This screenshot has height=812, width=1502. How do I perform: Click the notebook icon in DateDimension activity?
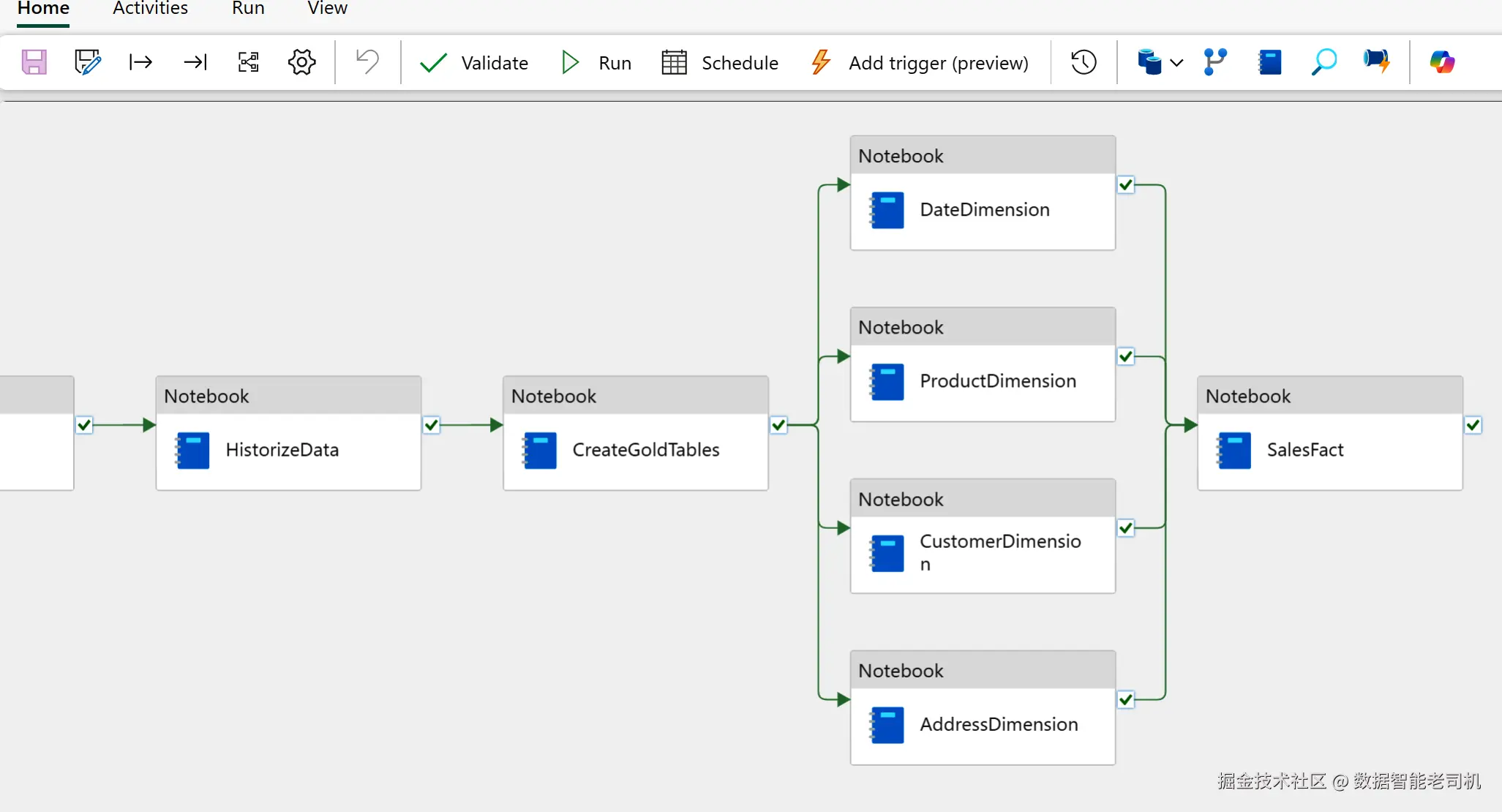pos(887,210)
